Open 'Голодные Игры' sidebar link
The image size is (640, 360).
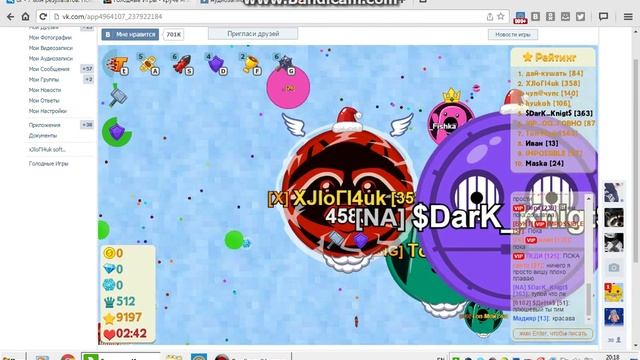click(49, 164)
